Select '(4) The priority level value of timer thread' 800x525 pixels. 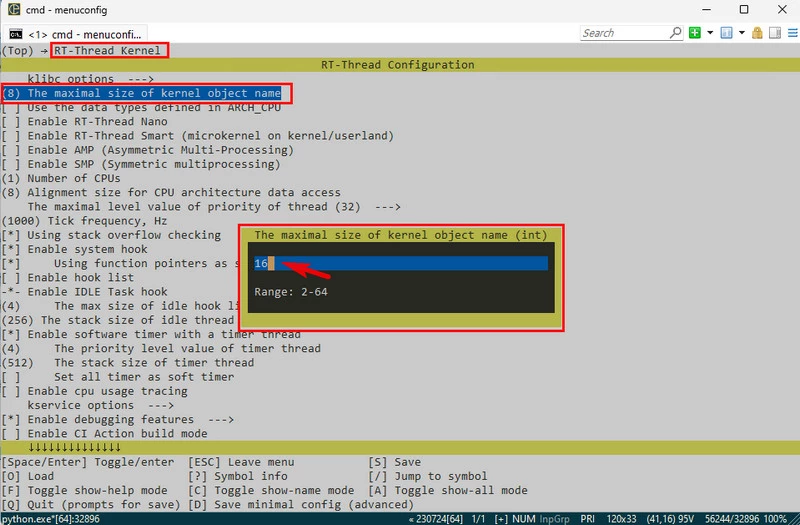point(161,349)
